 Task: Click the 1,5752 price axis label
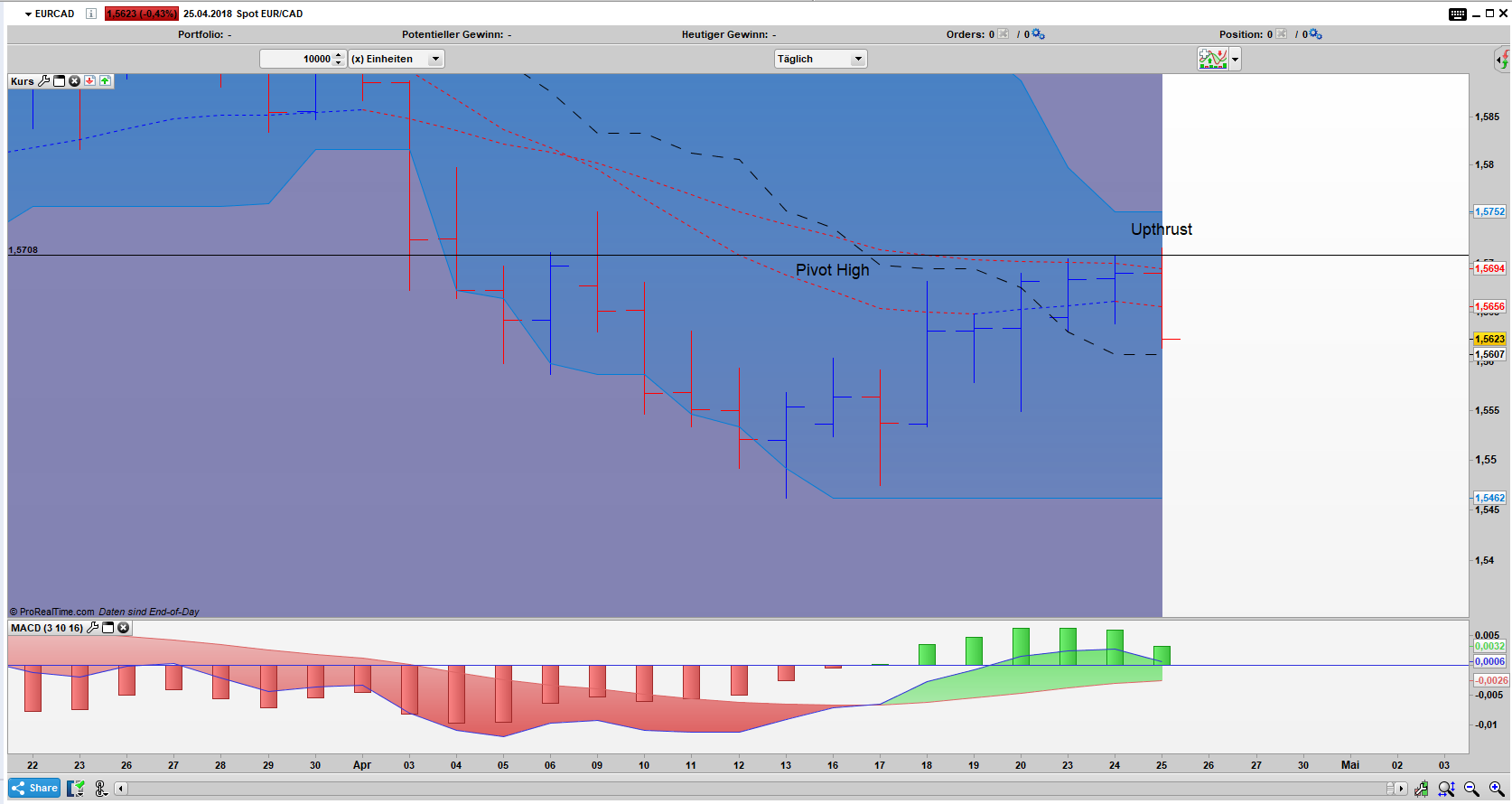pos(1489,211)
